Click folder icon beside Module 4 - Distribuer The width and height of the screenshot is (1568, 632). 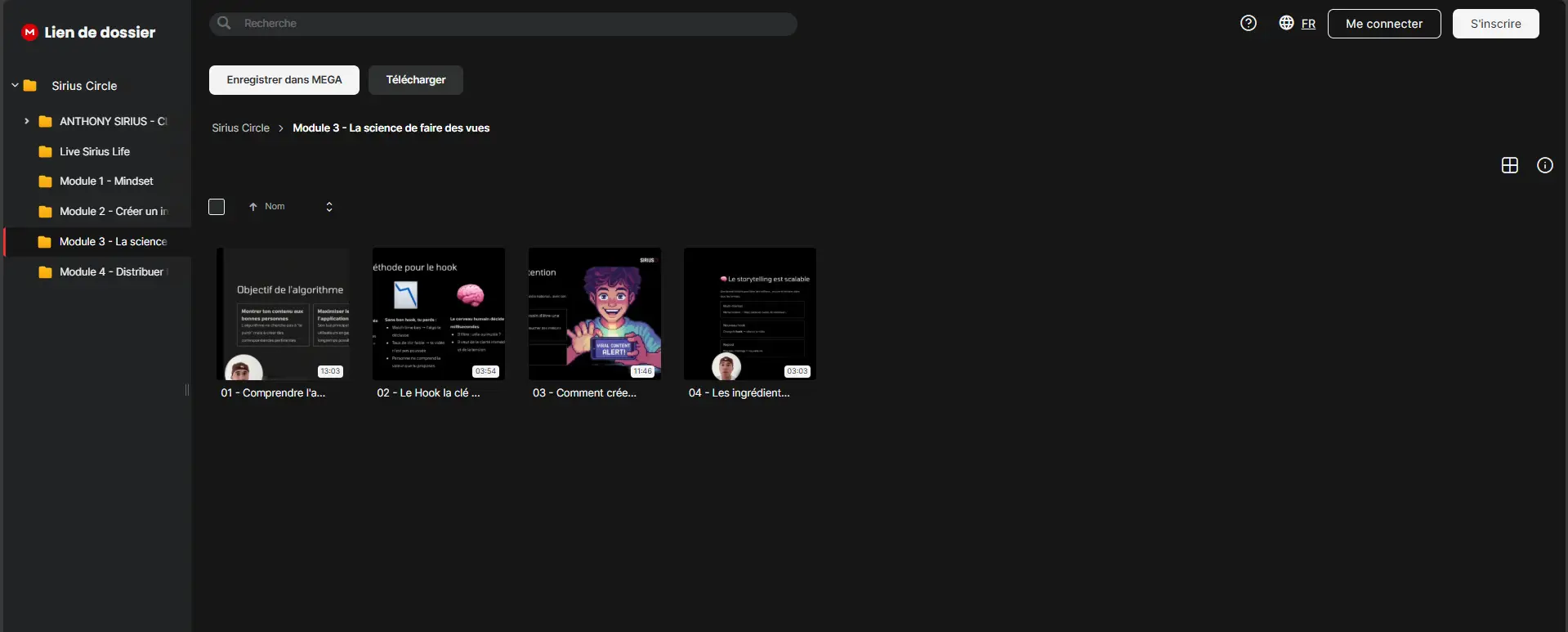[x=46, y=271]
